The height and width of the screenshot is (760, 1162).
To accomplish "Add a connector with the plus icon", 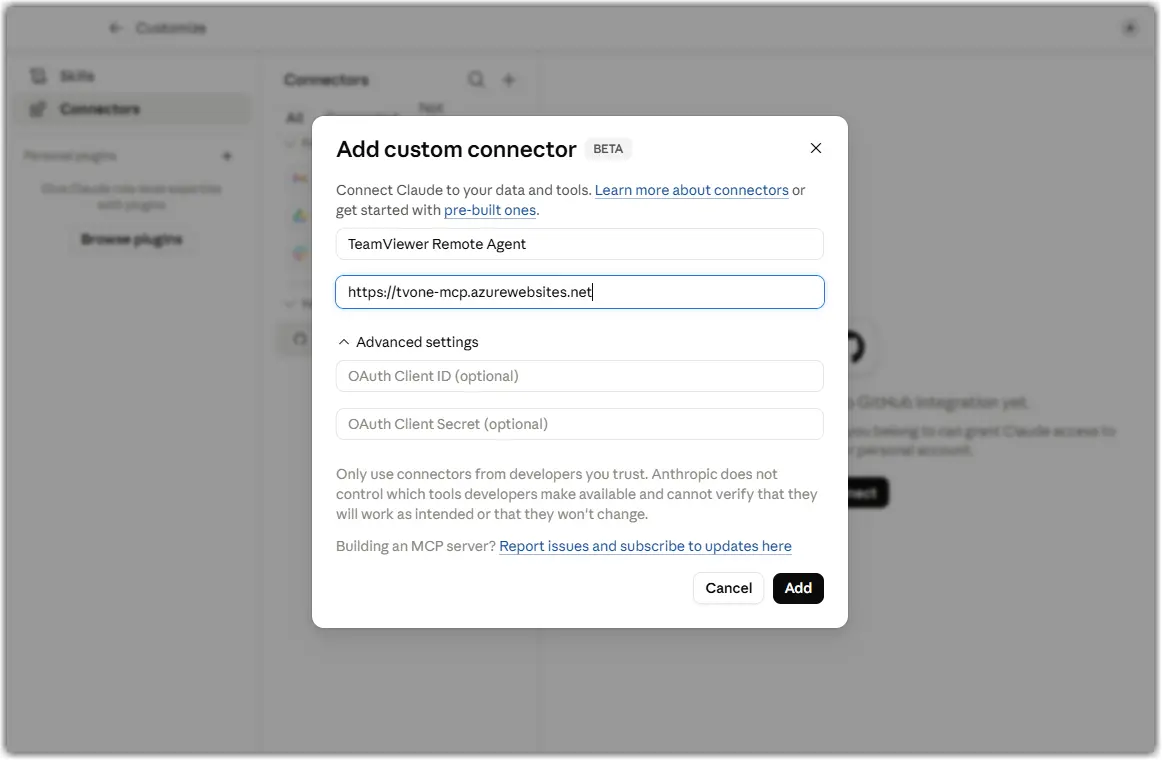I will pos(508,79).
